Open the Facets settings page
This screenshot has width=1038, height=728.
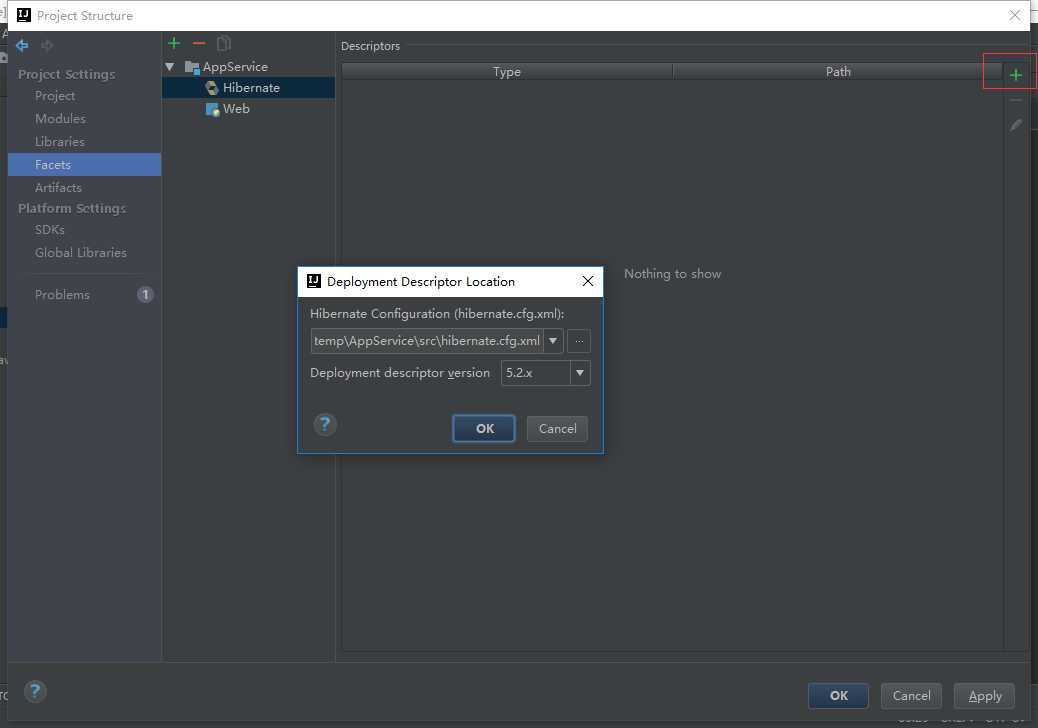(85, 165)
